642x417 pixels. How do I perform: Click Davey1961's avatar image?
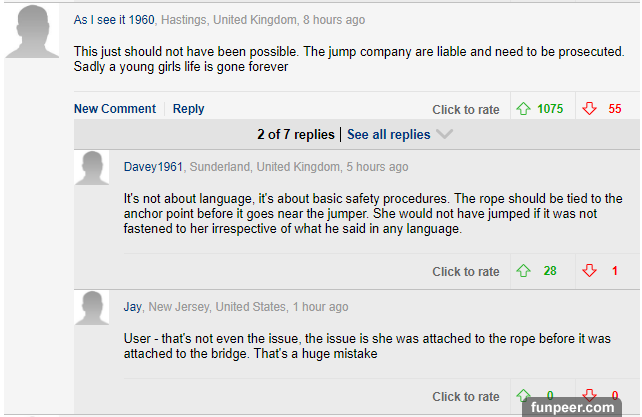(x=92, y=168)
